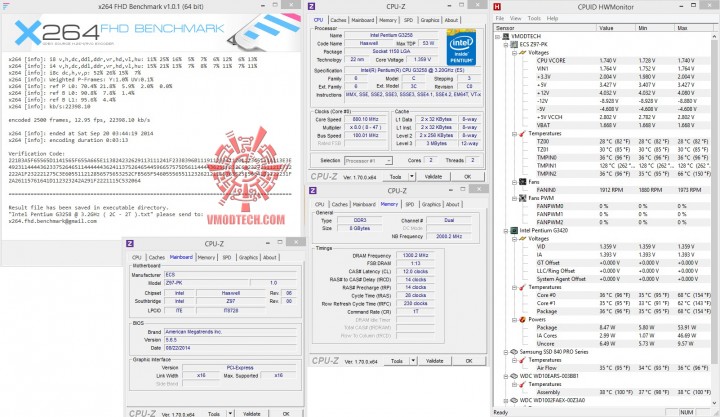
Task: Click the Core Speed value in CPU-Z
Action: (x=365, y=119)
